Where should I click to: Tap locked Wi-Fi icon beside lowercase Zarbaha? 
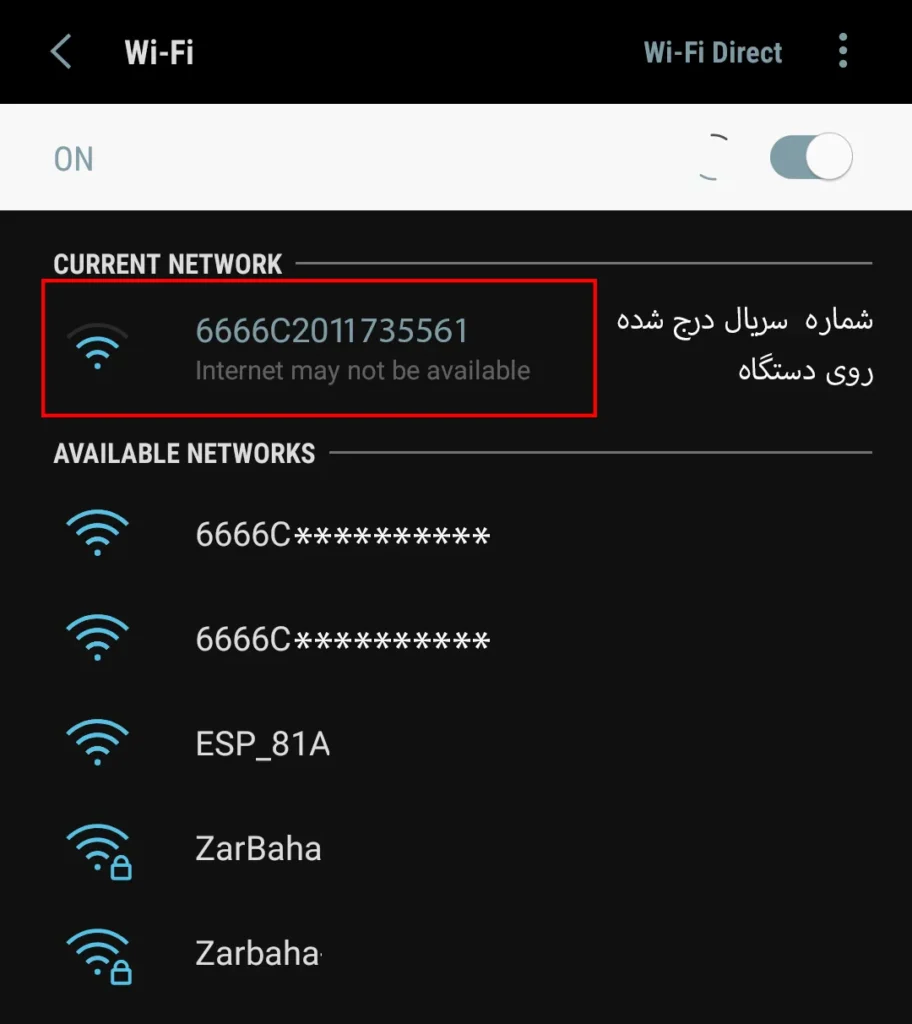99,956
